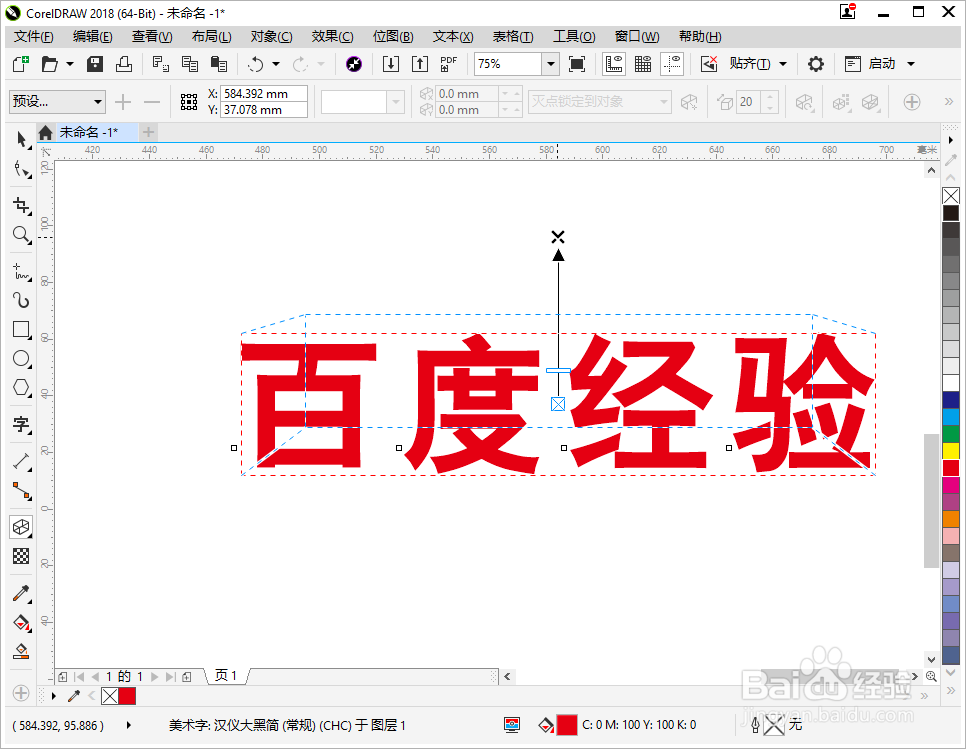
Task: Toggle Show grid button
Action: click(643, 64)
